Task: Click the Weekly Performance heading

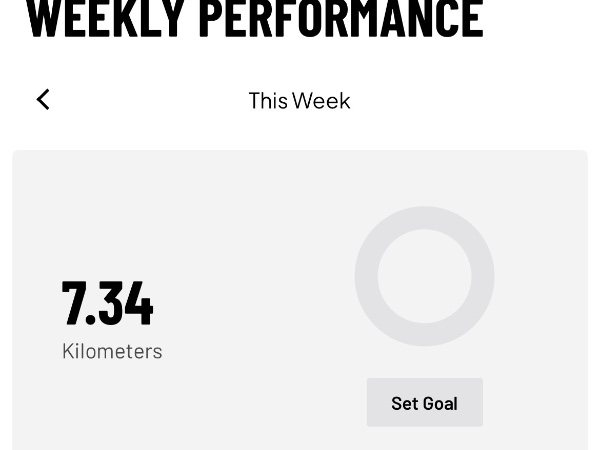Action: [255, 18]
